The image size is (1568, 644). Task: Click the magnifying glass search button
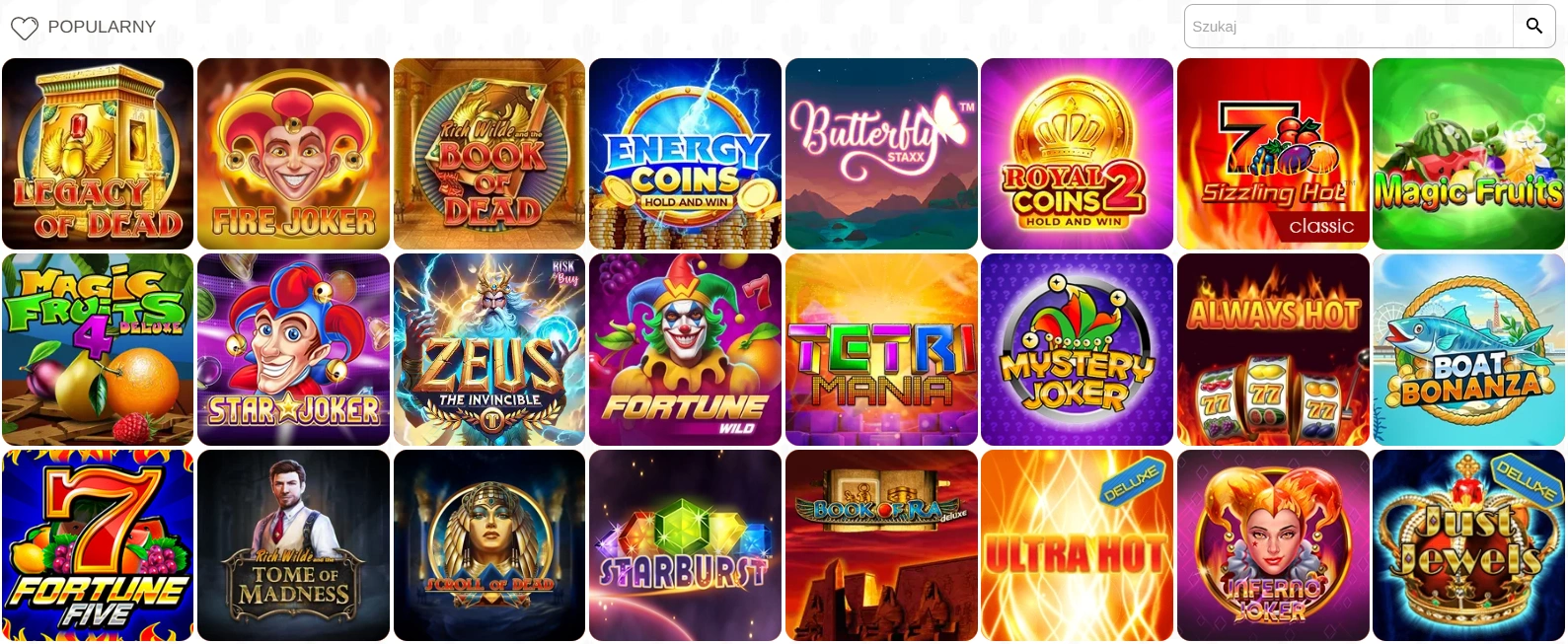click(1533, 26)
